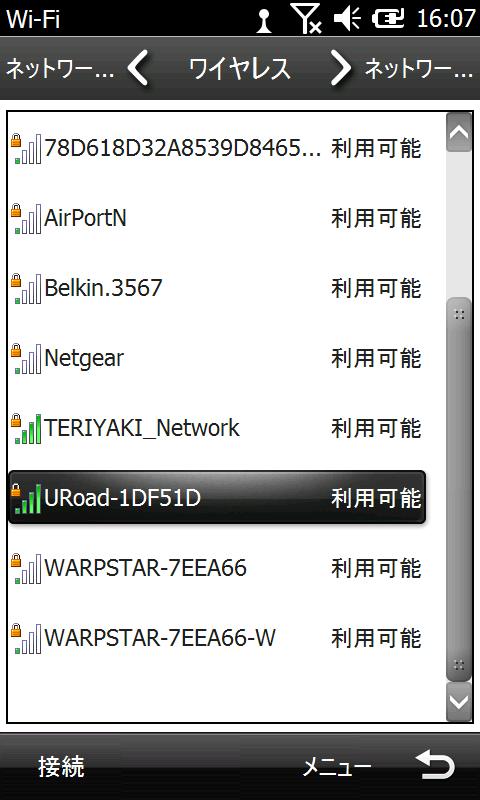
Task: Click 利用可能 status of Netgear
Action: (376, 358)
